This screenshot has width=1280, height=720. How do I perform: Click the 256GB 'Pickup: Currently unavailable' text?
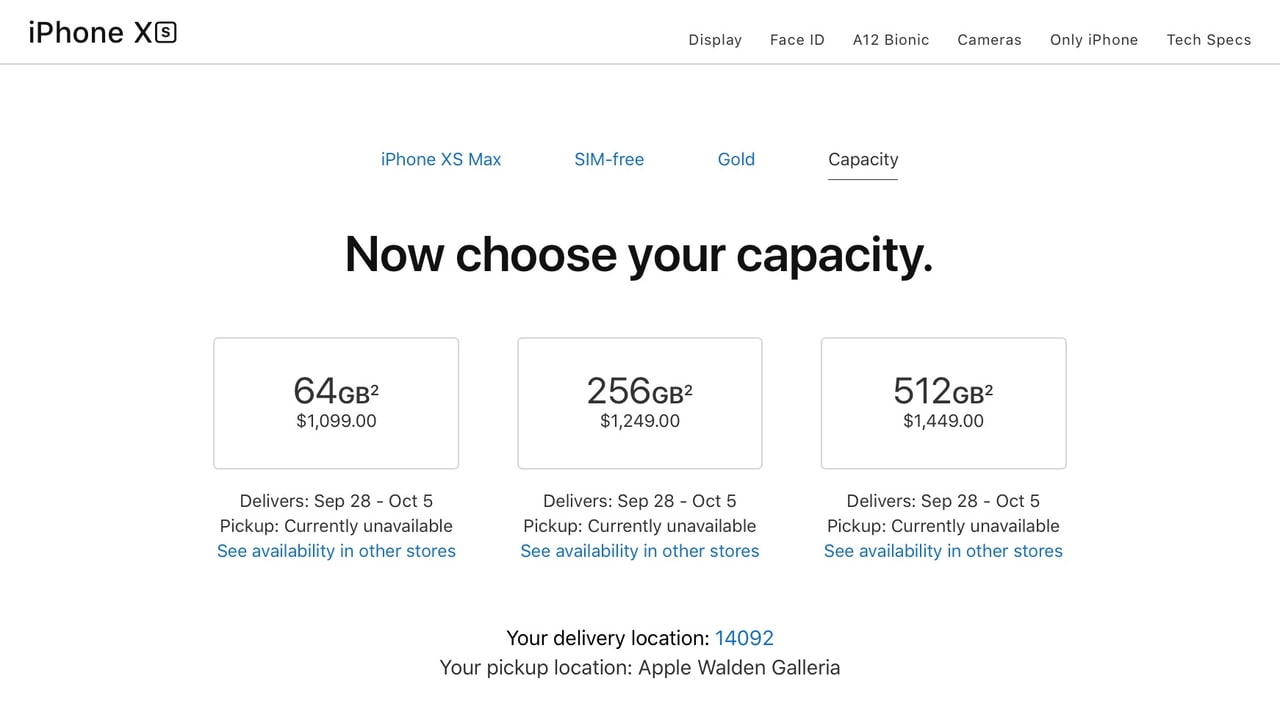pos(640,526)
